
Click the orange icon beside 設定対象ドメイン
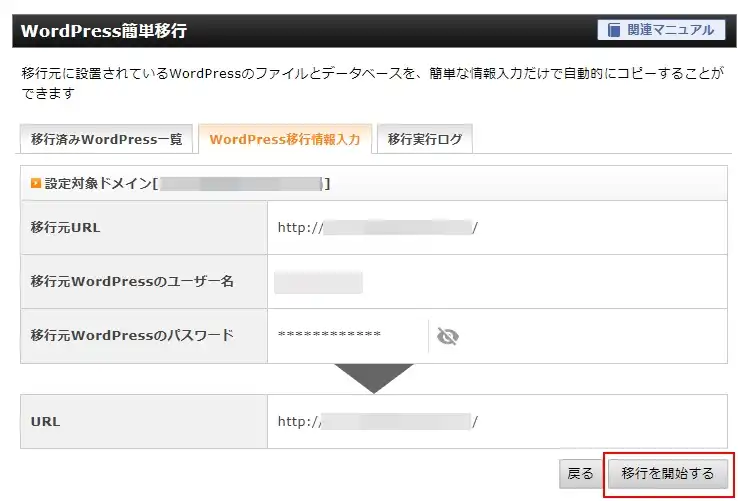[x=36, y=183]
